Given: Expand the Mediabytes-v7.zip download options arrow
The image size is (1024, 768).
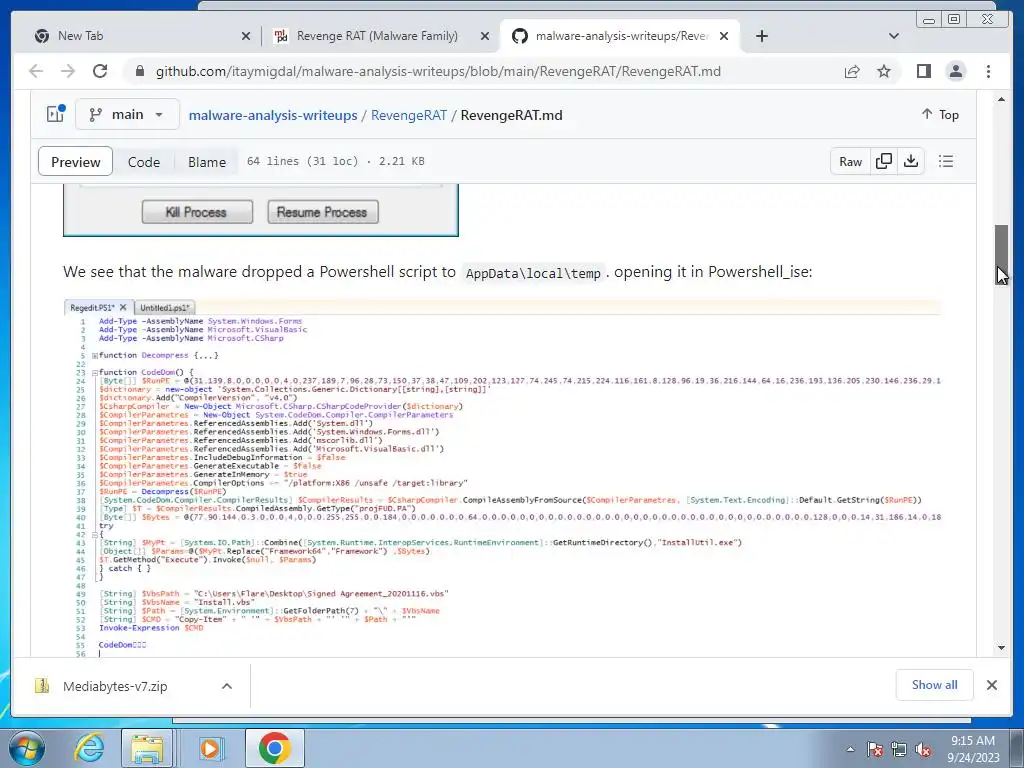Looking at the screenshot, I should [x=227, y=686].
